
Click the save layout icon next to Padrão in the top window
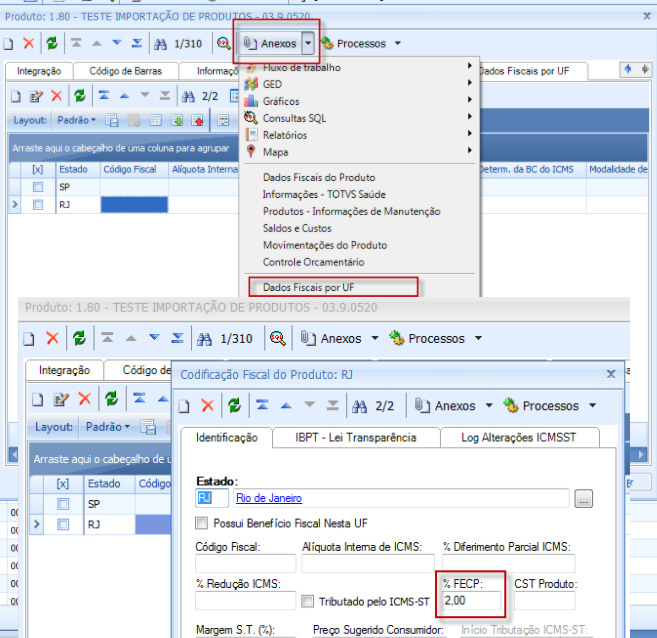pos(112,120)
